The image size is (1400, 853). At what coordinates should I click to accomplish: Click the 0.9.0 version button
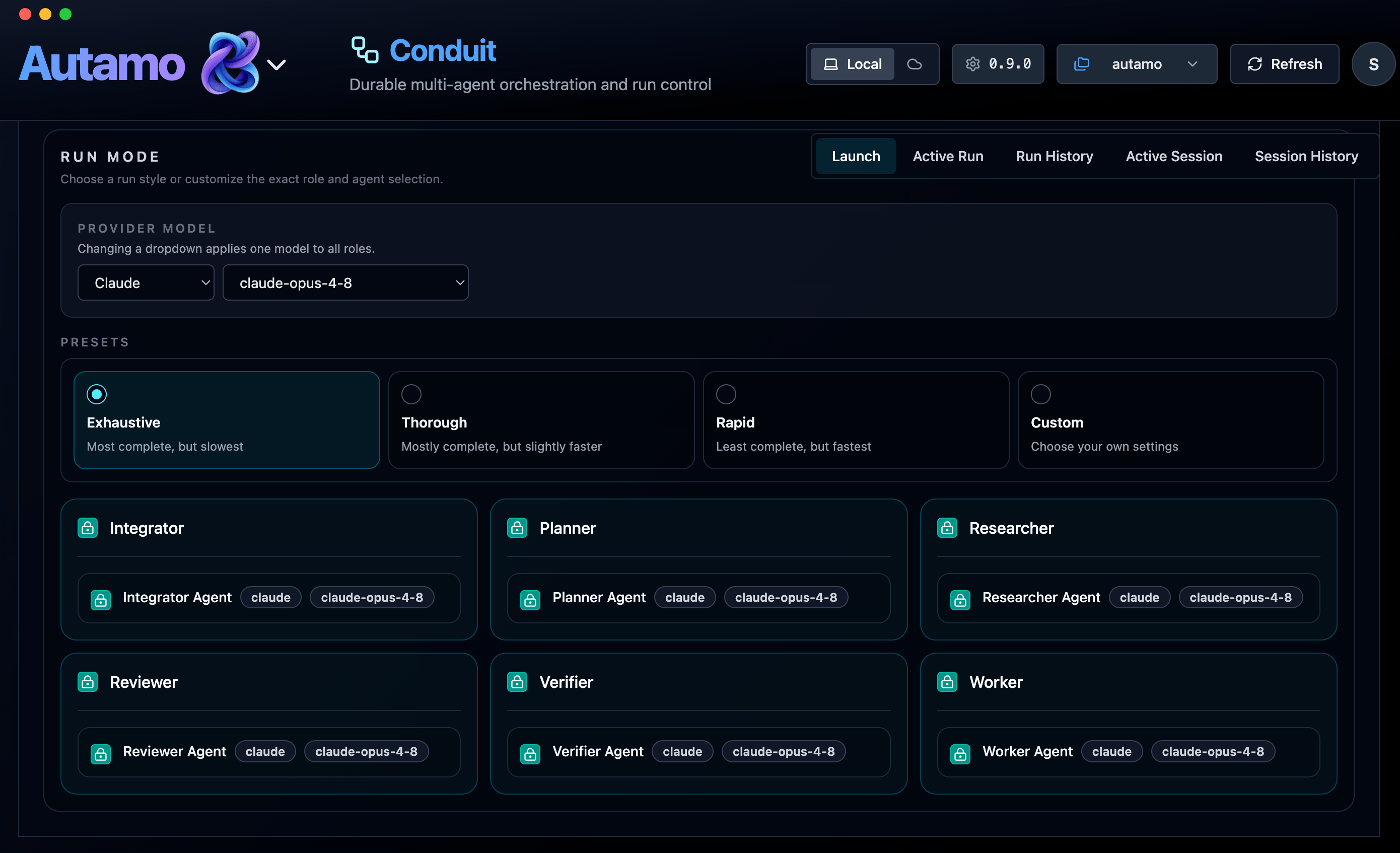tap(998, 63)
